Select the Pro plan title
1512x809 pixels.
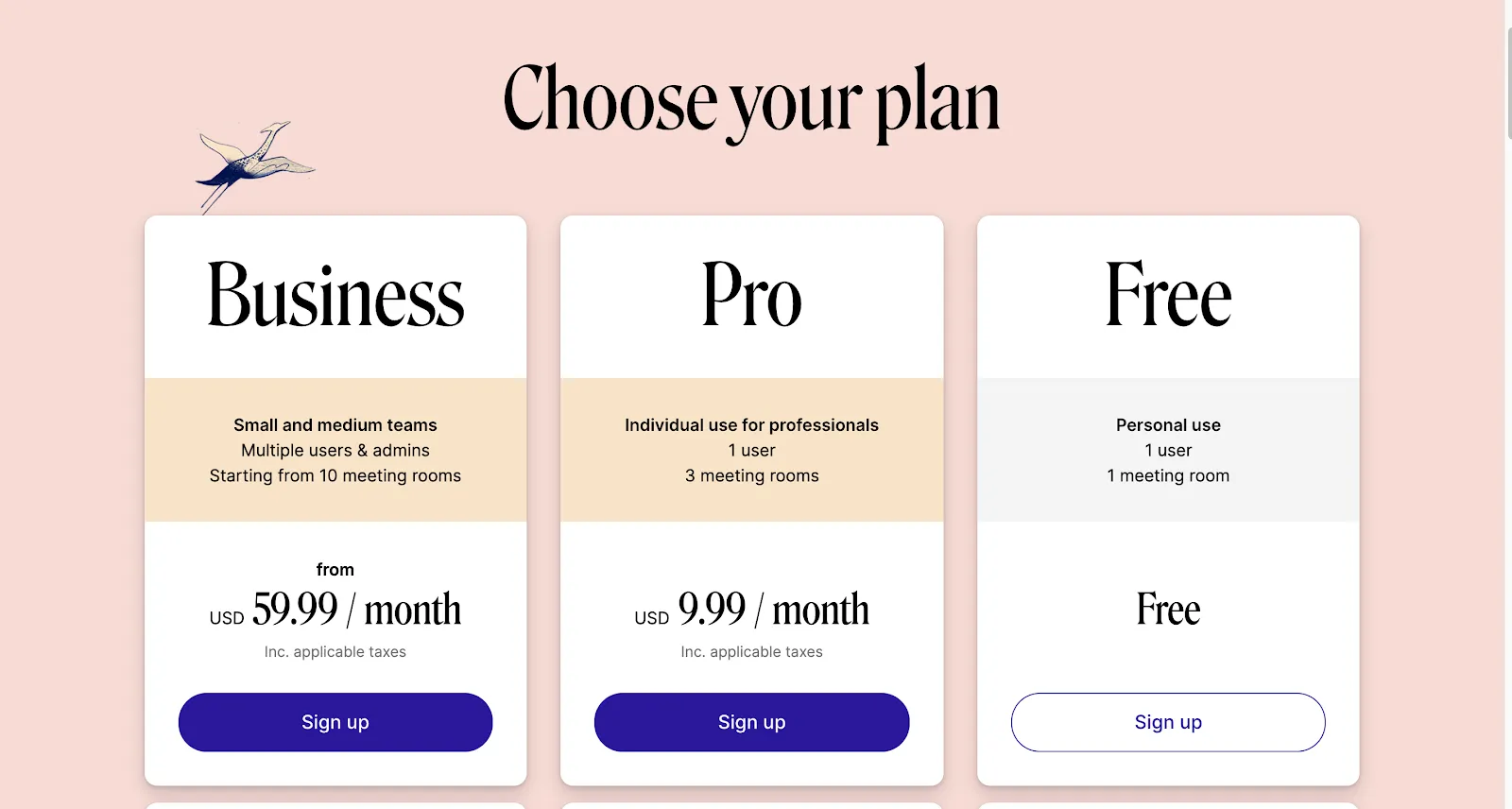751,296
